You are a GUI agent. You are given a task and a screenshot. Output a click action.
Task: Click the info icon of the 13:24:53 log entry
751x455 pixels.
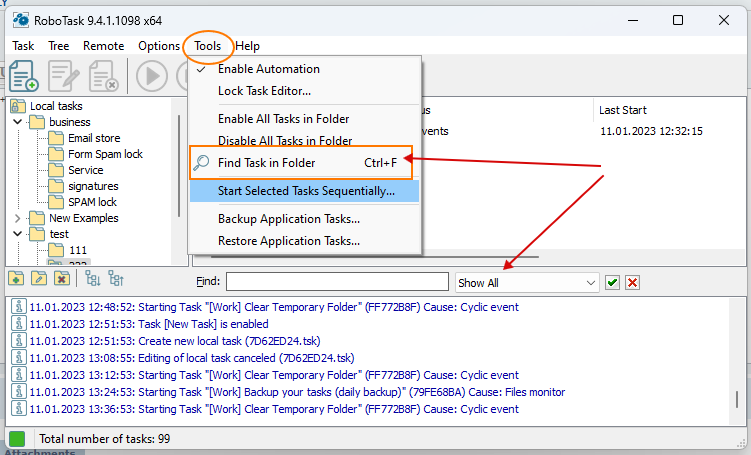pos(19,392)
